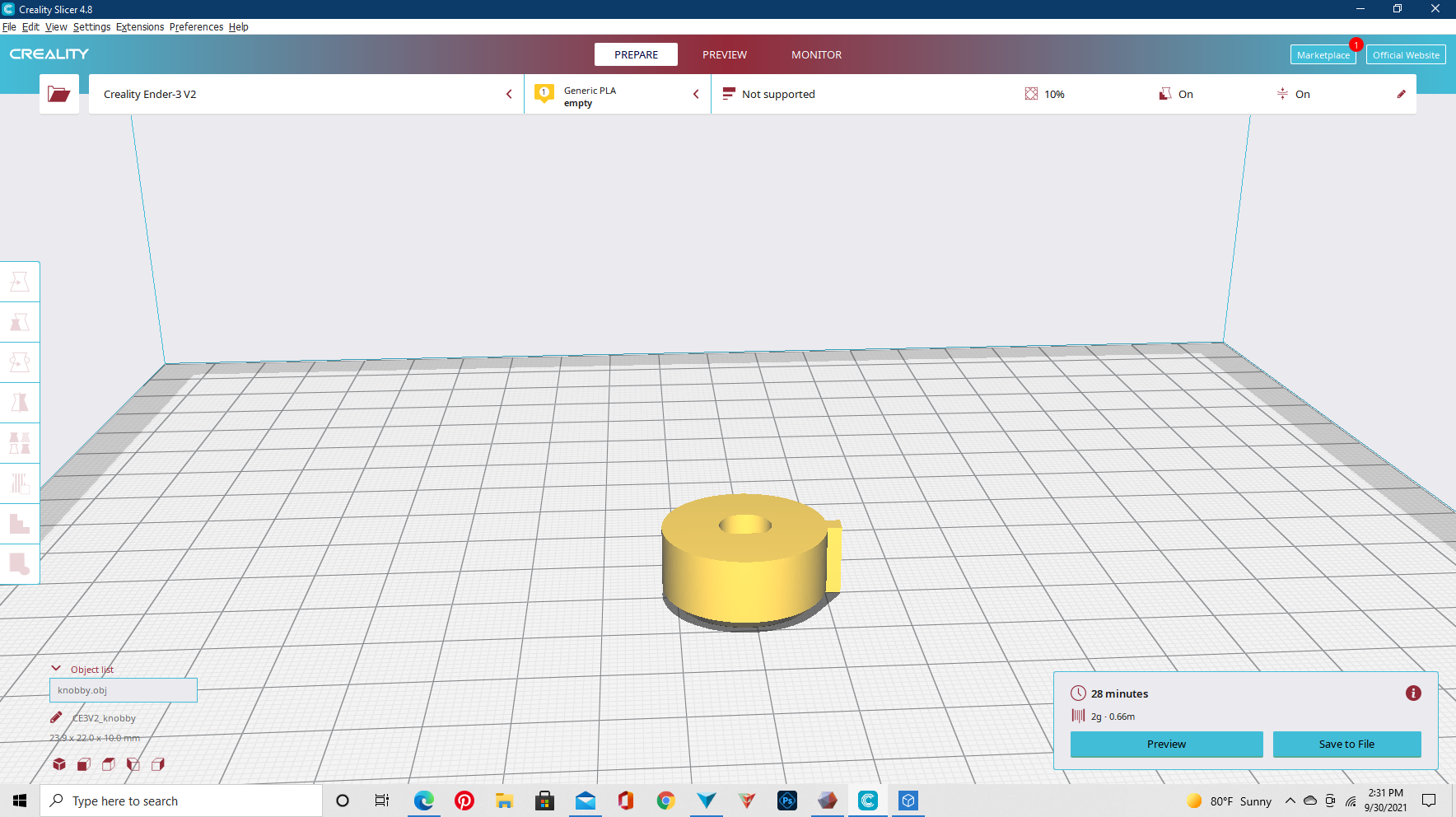The image size is (1456, 817).
Task: Open the Extensions menu
Action: point(140,26)
